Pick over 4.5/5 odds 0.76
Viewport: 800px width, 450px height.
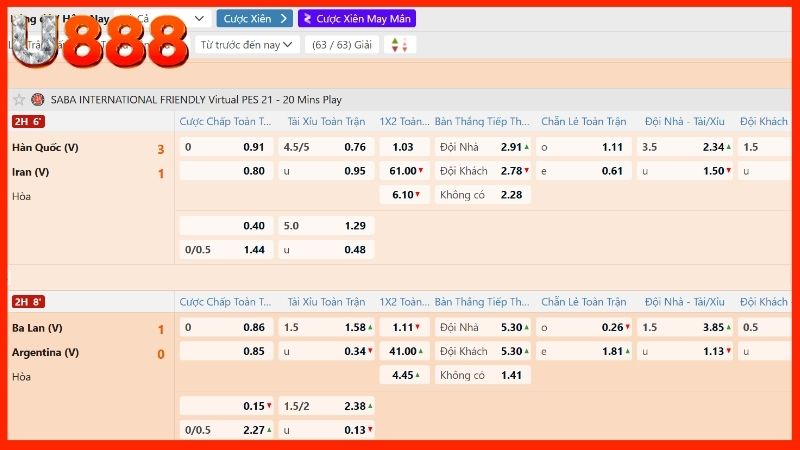click(x=327, y=147)
